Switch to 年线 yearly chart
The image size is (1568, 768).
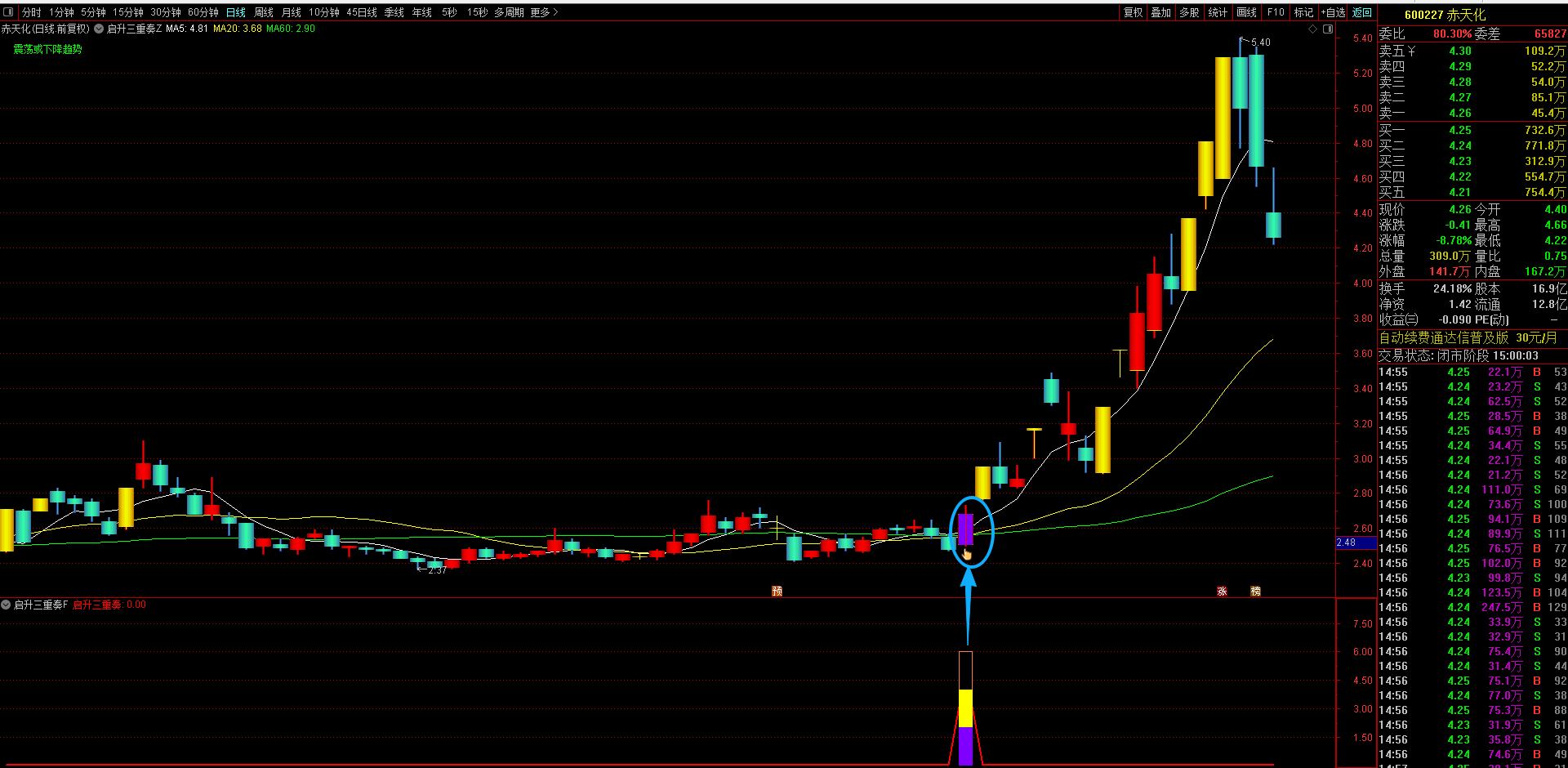click(x=422, y=12)
